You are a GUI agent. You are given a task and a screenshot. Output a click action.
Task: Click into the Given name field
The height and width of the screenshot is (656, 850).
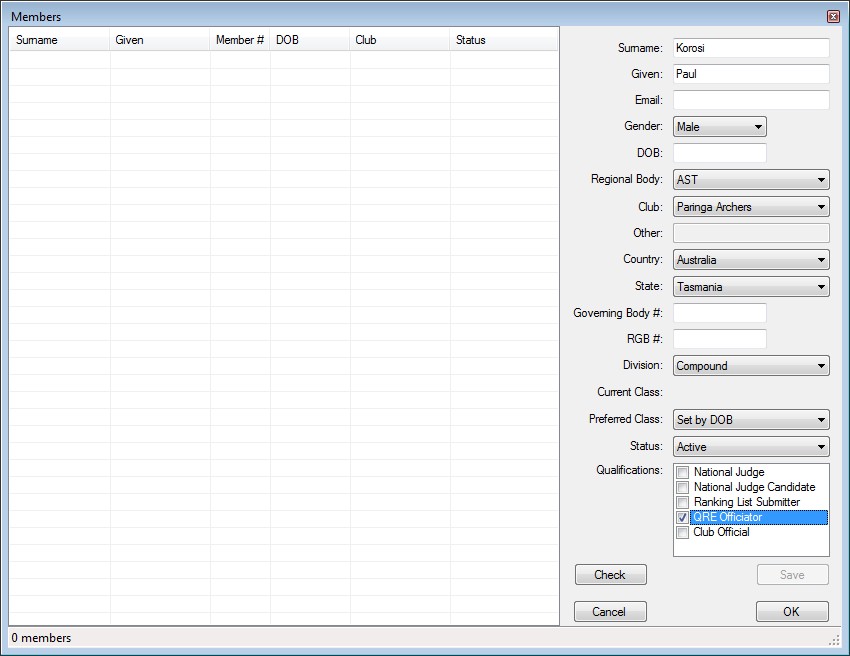[x=751, y=74]
